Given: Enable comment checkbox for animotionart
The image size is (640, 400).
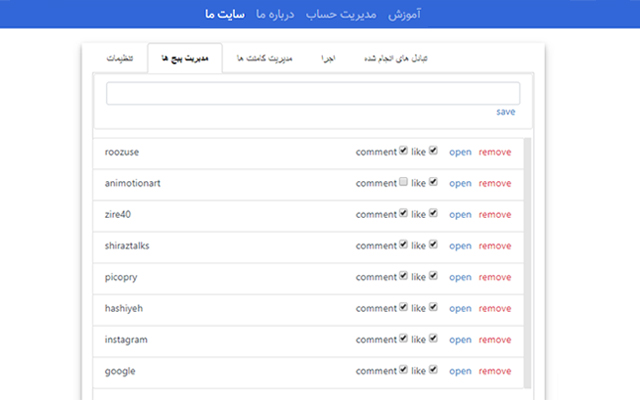Looking at the screenshot, I should 403,183.
